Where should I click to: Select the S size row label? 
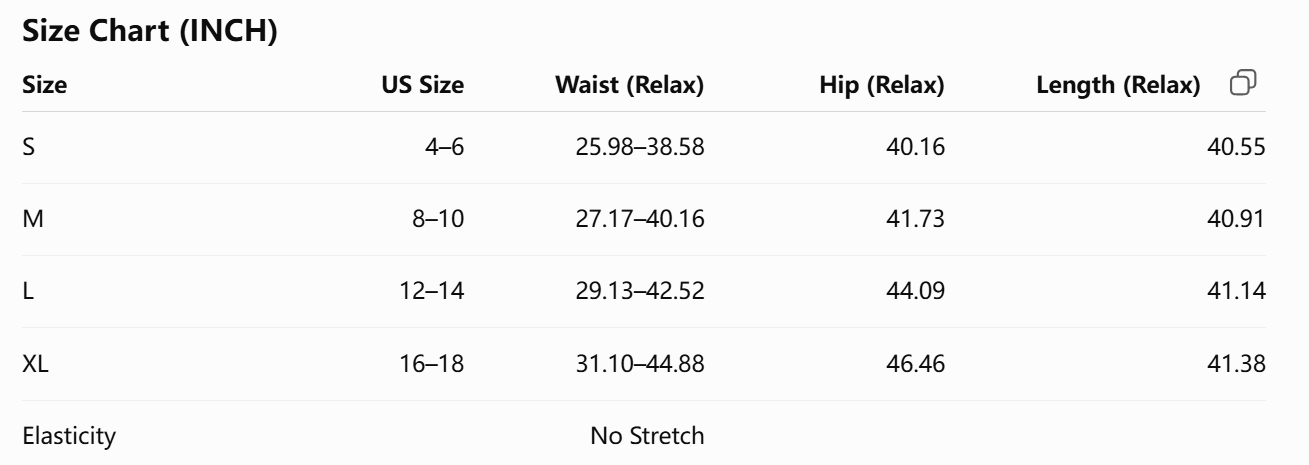28,147
